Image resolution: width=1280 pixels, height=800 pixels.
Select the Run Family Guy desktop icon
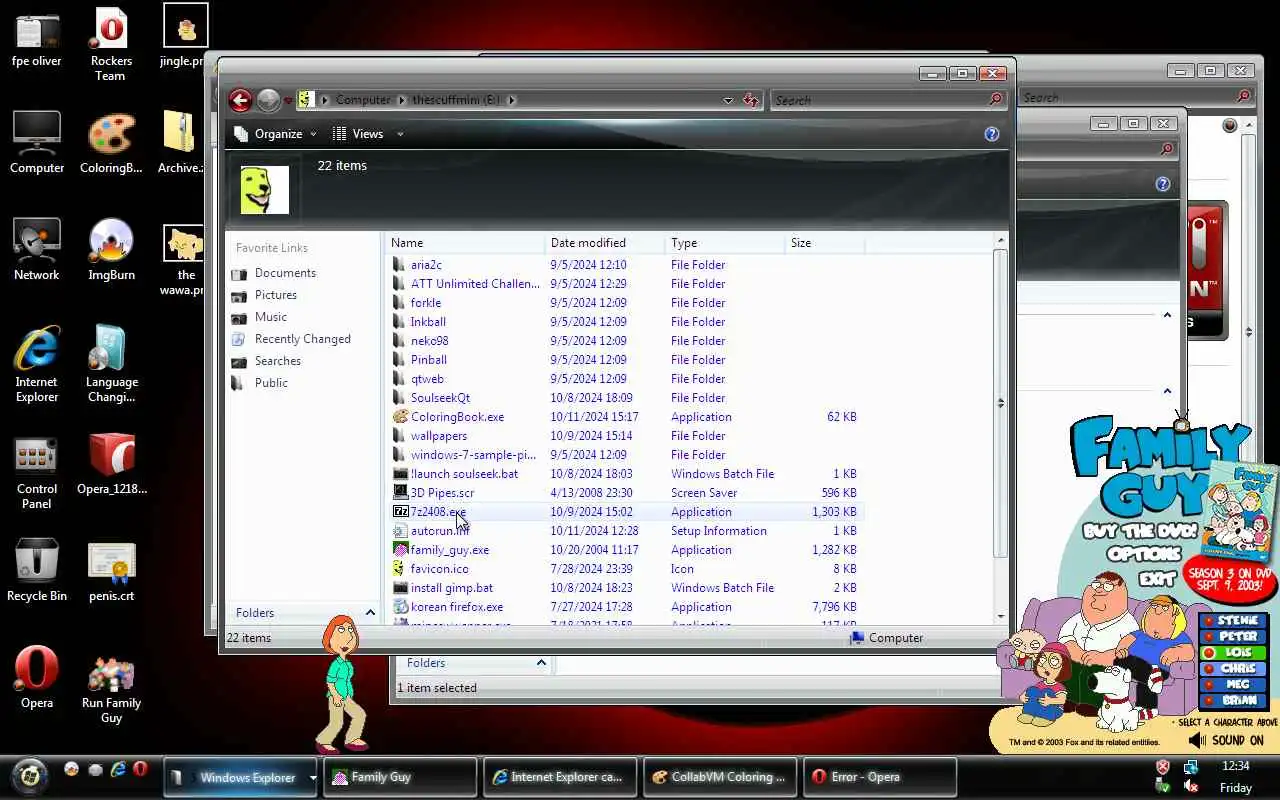111,690
